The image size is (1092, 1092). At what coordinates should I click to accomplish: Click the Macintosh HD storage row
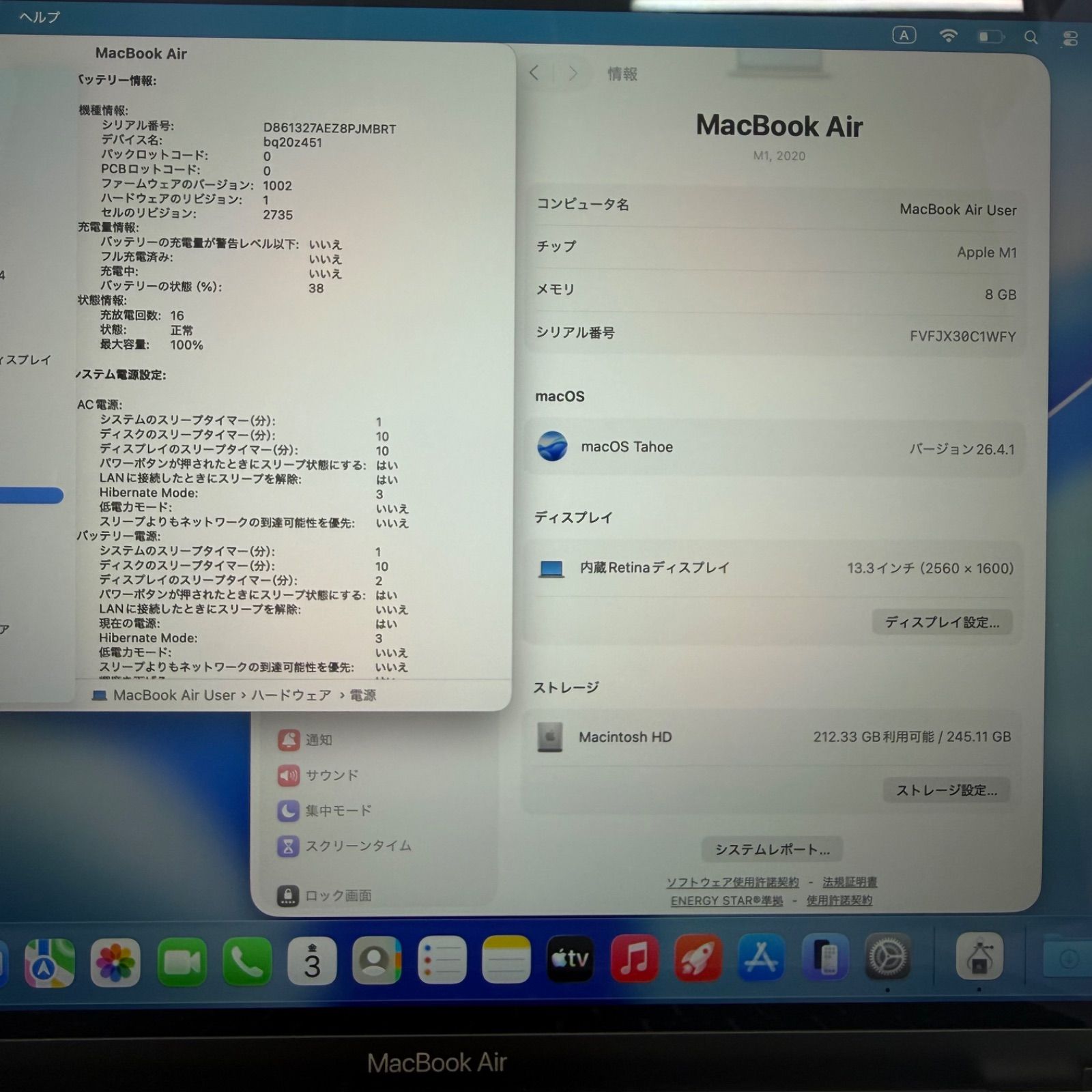coord(774,737)
